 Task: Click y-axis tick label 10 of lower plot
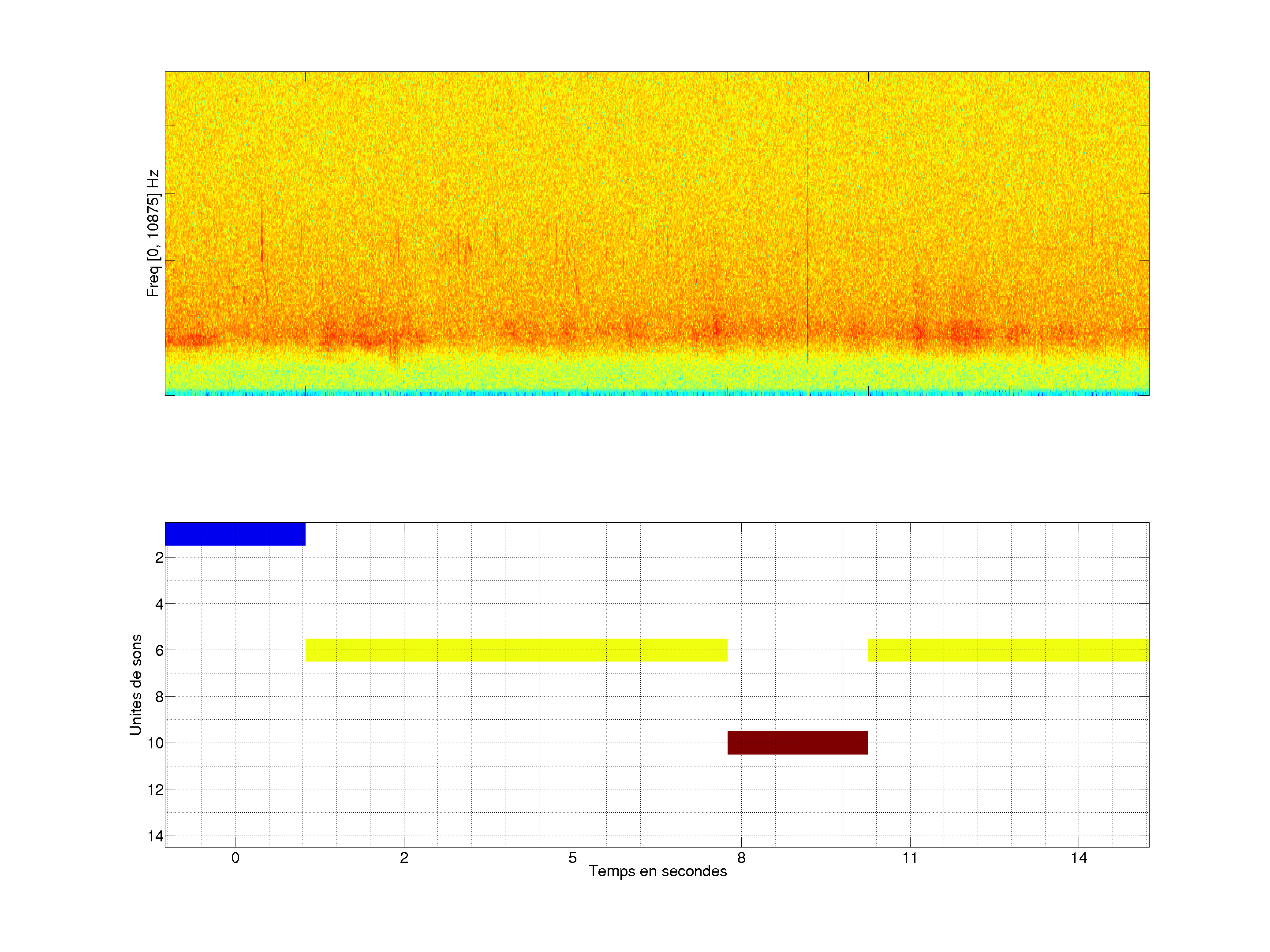(156, 744)
